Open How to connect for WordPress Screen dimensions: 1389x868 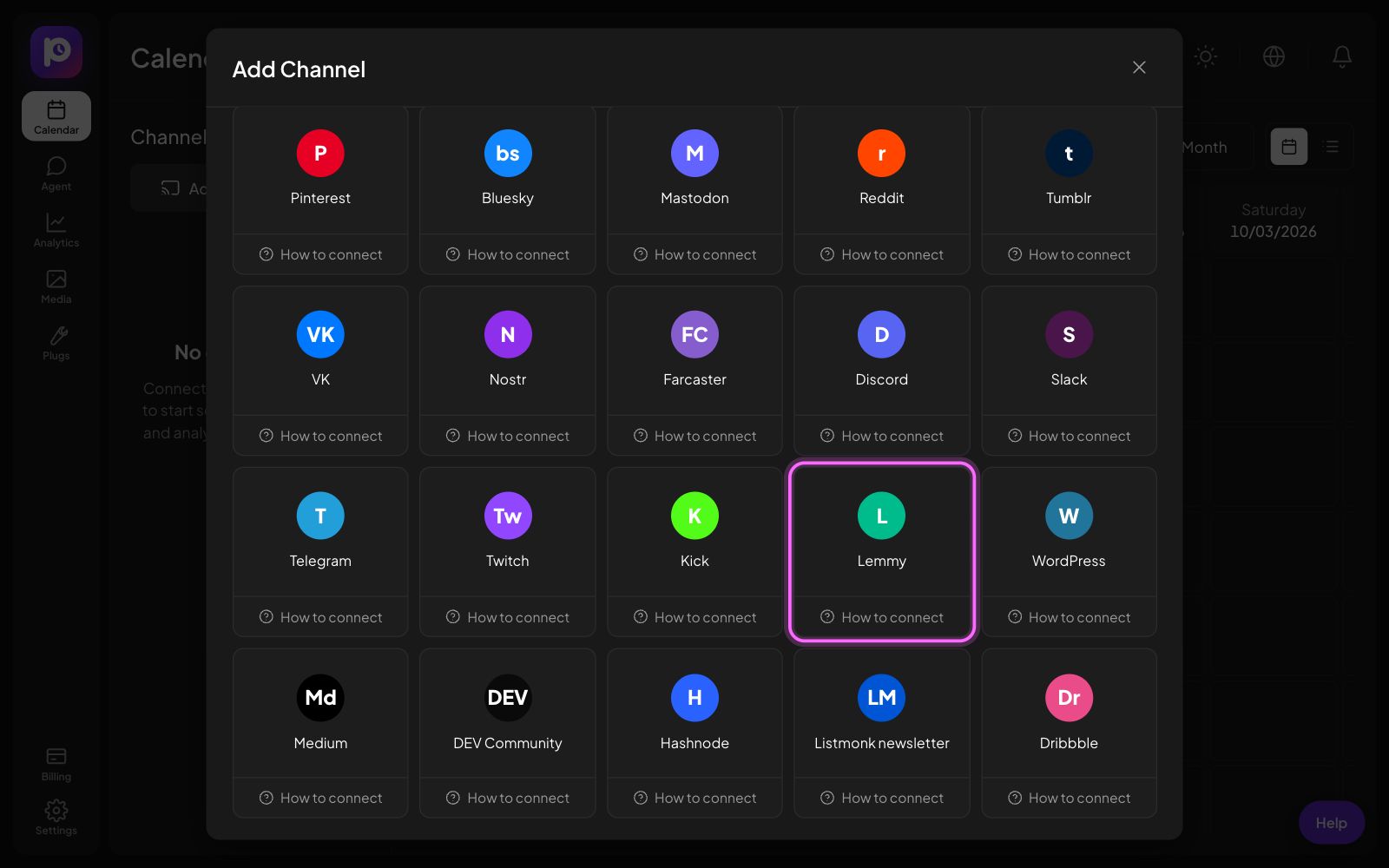(x=1069, y=617)
